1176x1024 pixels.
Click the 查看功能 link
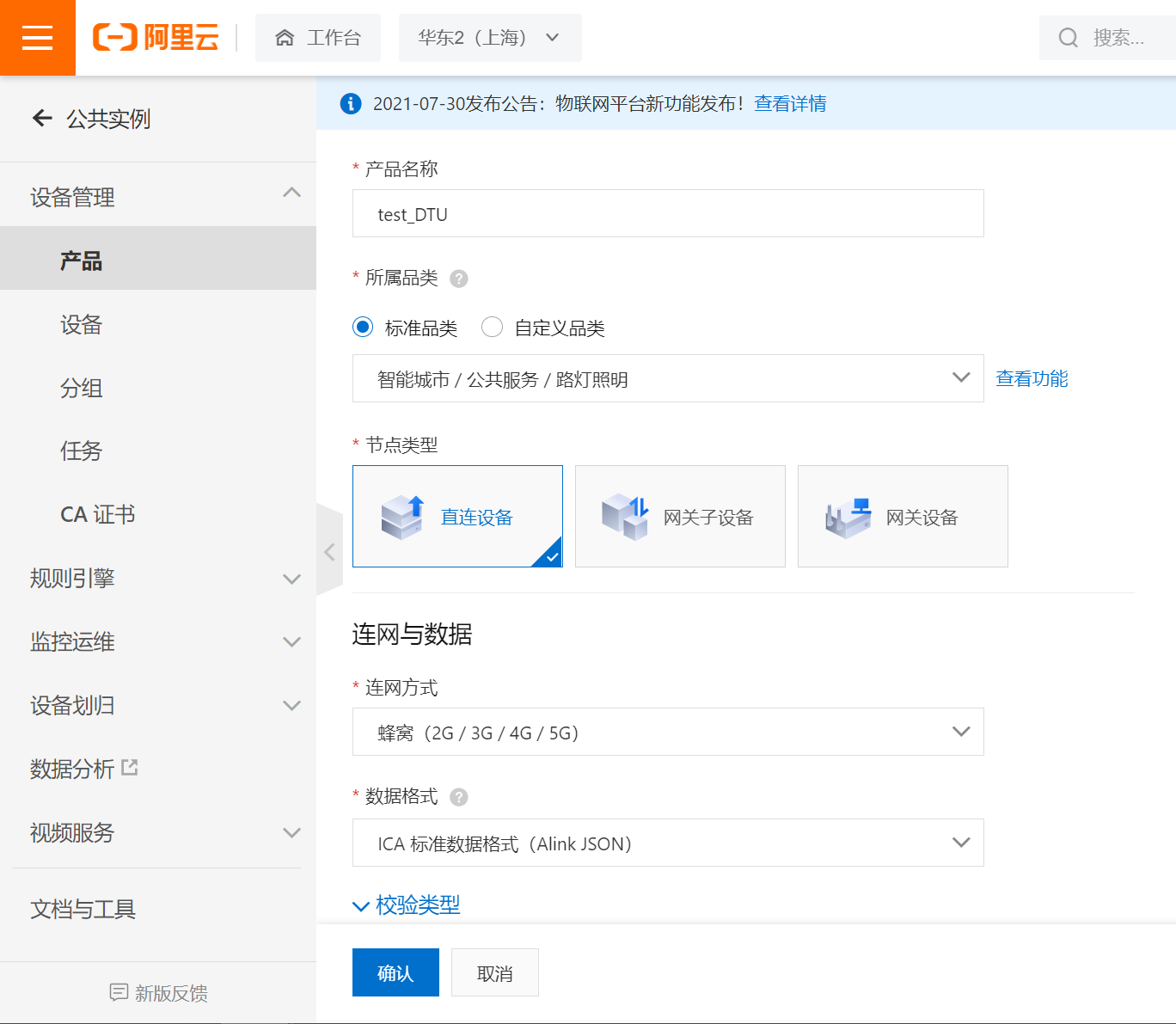[x=1032, y=378]
